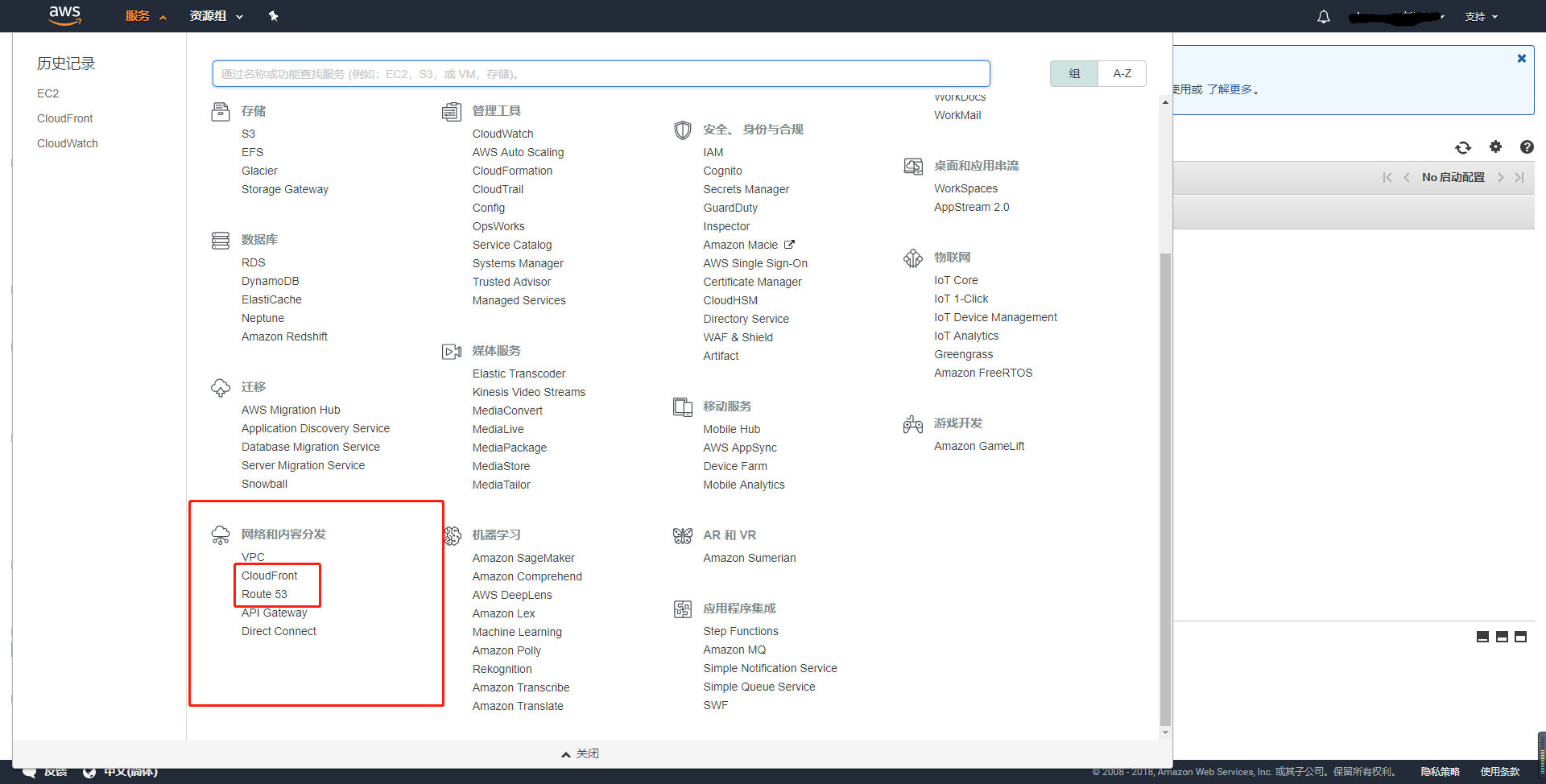This screenshot has width=1546, height=784.
Task: Open Mobile Hub service
Action: (731, 429)
